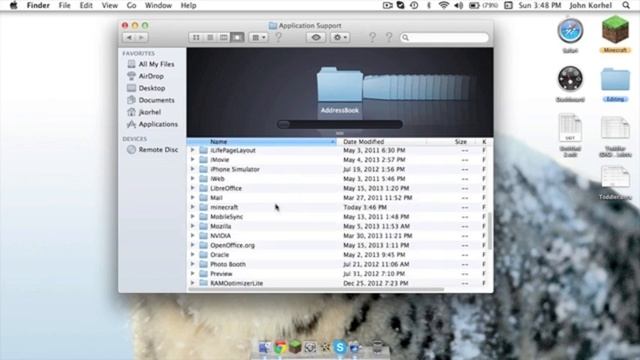
Task: Expand the iLifePageLayout folder
Action: tap(193, 150)
